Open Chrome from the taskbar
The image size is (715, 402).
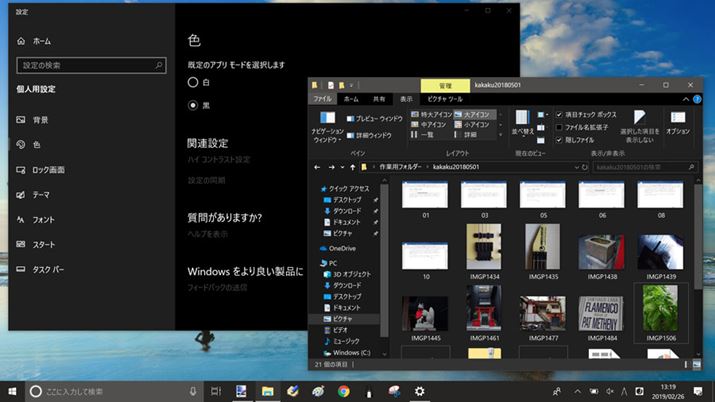coord(343,390)
